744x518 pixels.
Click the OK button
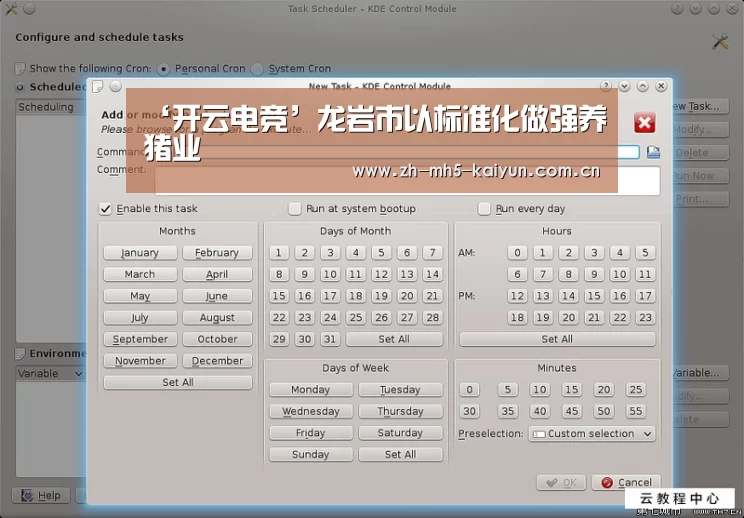click(x=561, y=482)
